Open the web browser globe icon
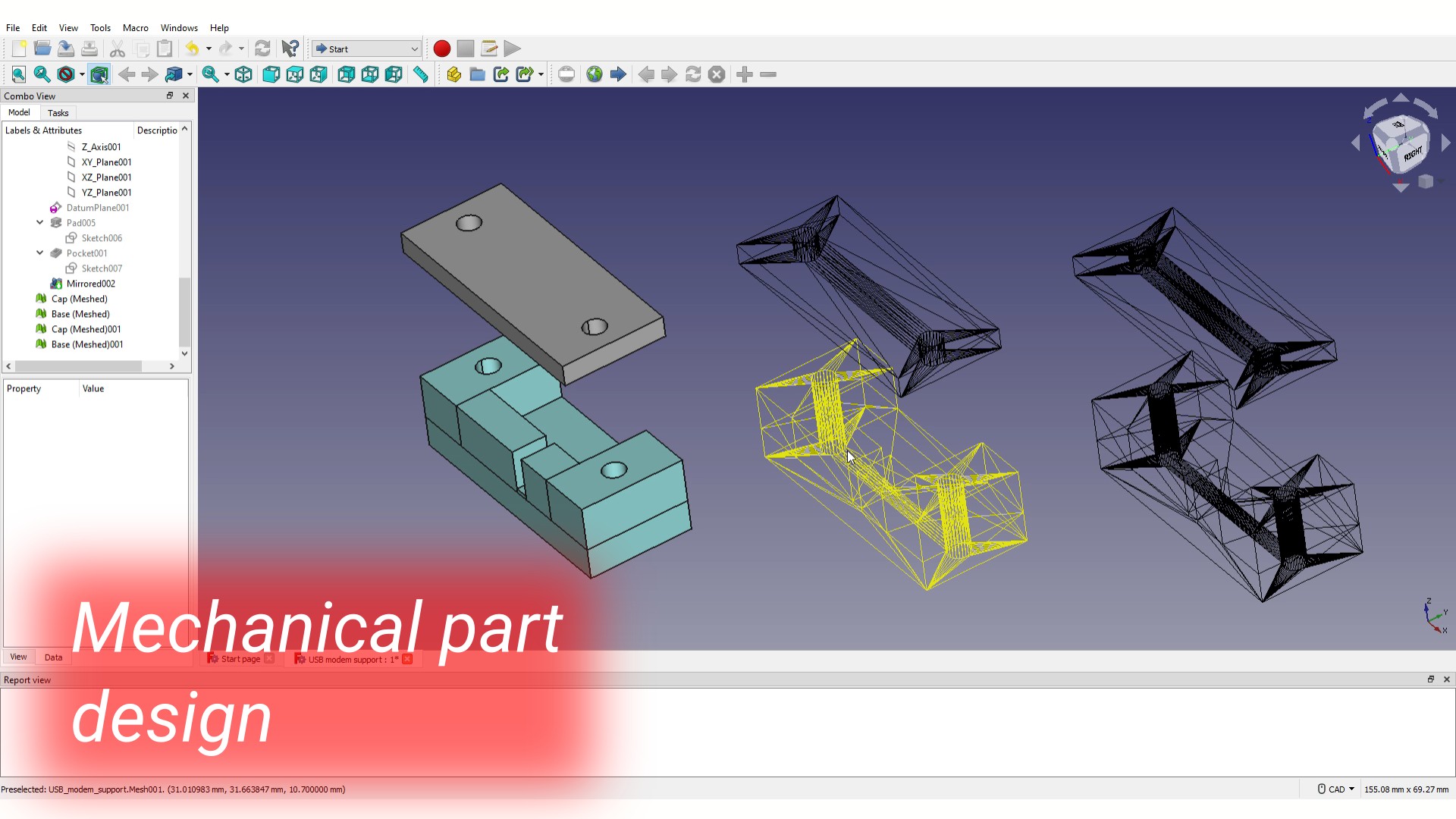The width and height of the screenshot is (1456, 819). click(595, 74)
